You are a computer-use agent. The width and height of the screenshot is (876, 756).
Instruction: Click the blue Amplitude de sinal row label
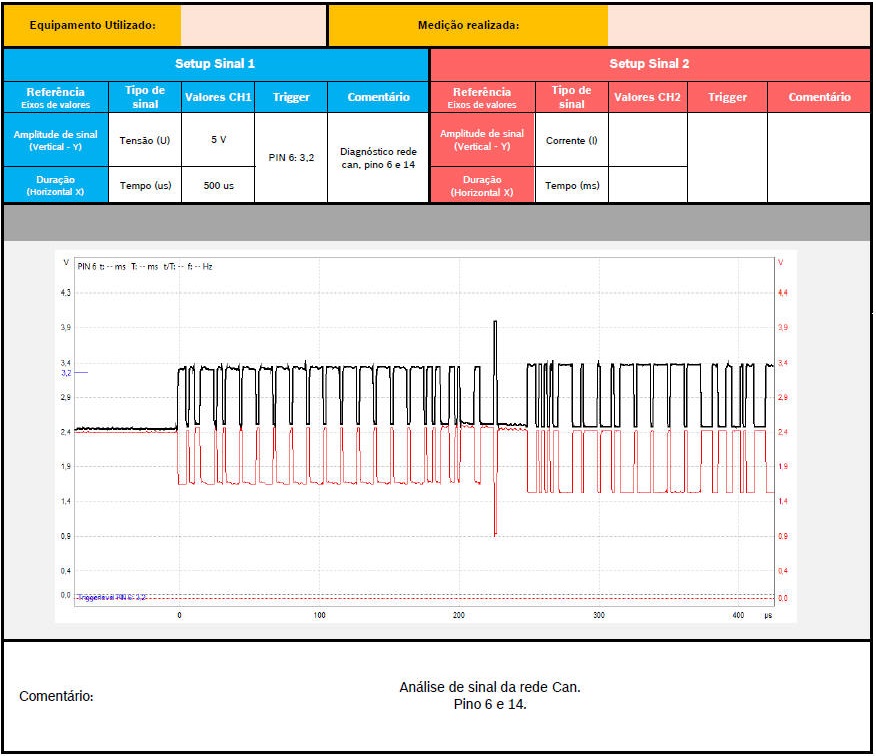click(x=55, y=140)
